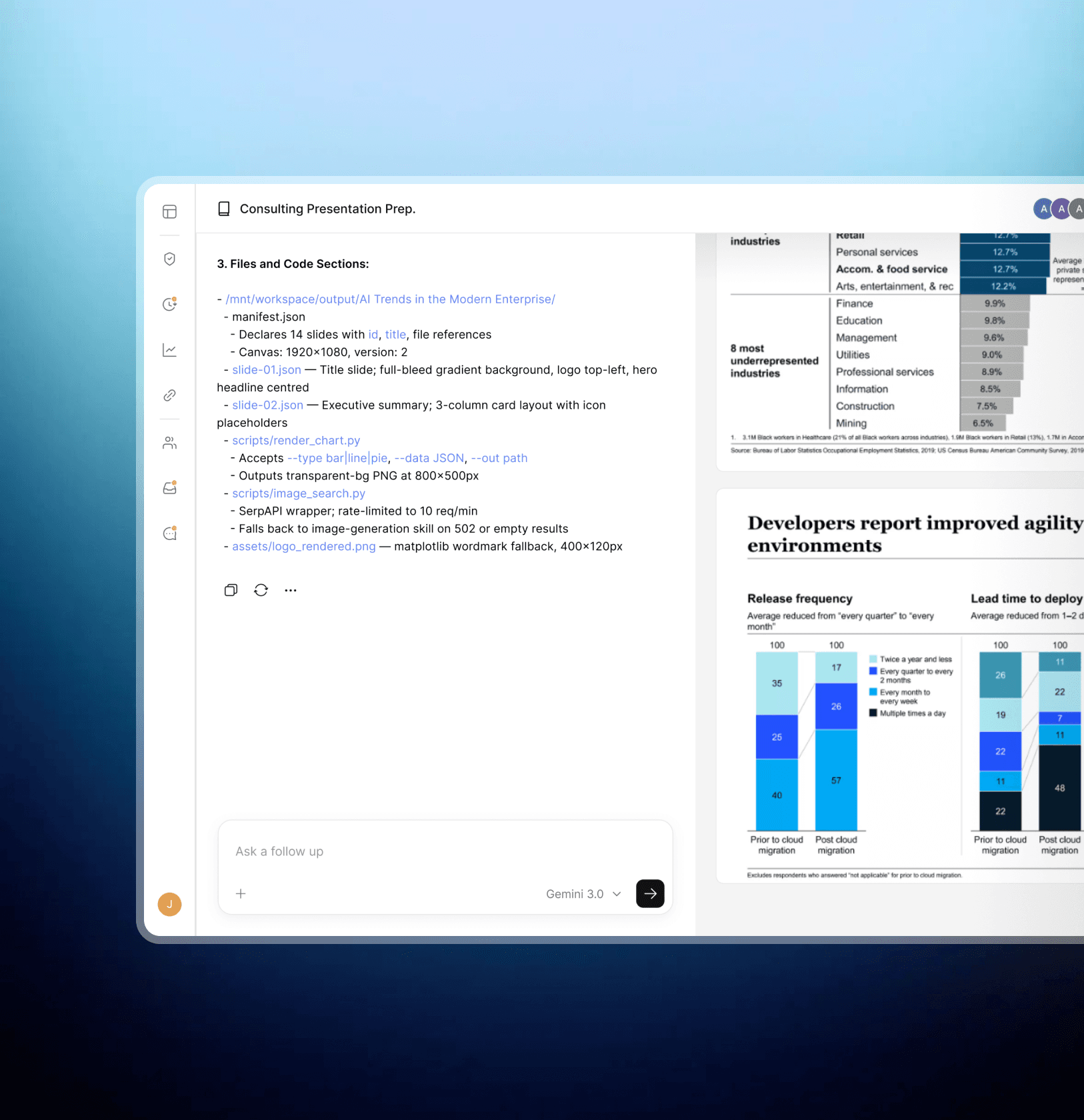Click the 'Accom. & food service' row label
This screenshot has width=1084, height=1120.
click(891, 269)
